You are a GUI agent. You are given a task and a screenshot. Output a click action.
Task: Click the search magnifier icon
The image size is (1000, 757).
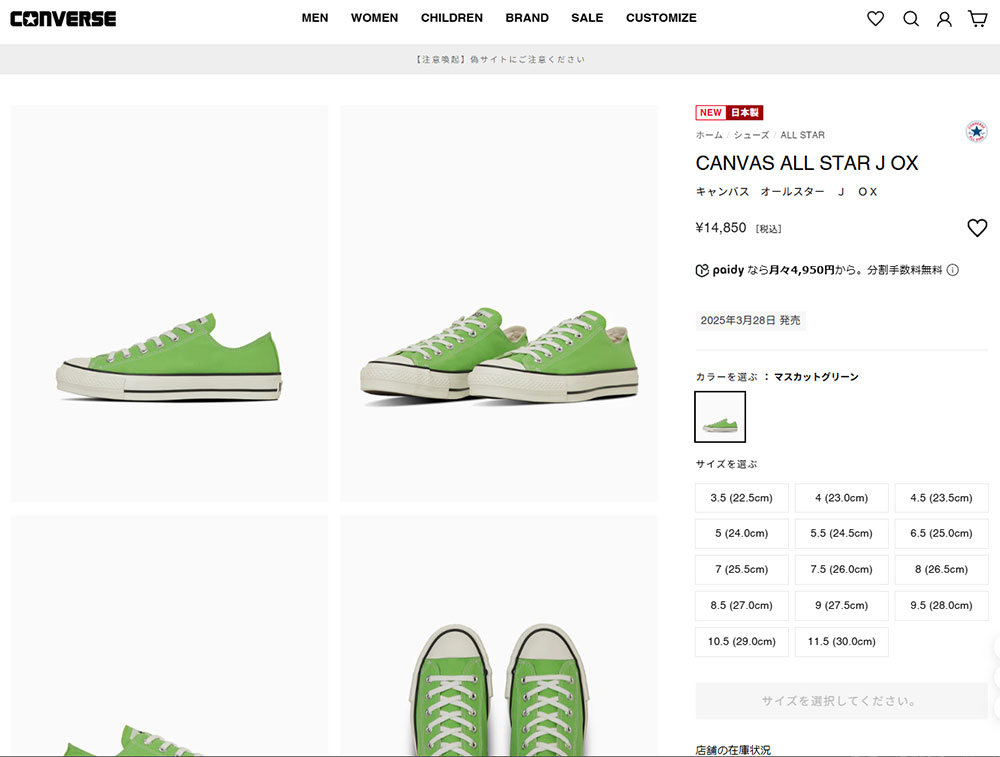[910, 18]
